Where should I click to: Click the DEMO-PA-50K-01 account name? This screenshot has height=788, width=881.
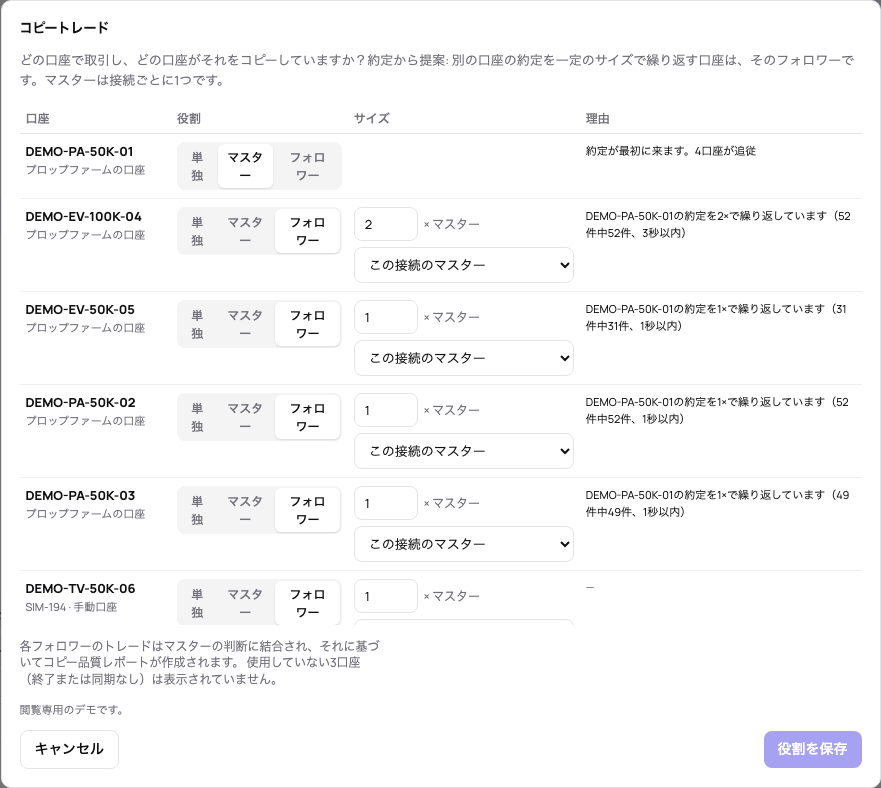coord(79,152)
